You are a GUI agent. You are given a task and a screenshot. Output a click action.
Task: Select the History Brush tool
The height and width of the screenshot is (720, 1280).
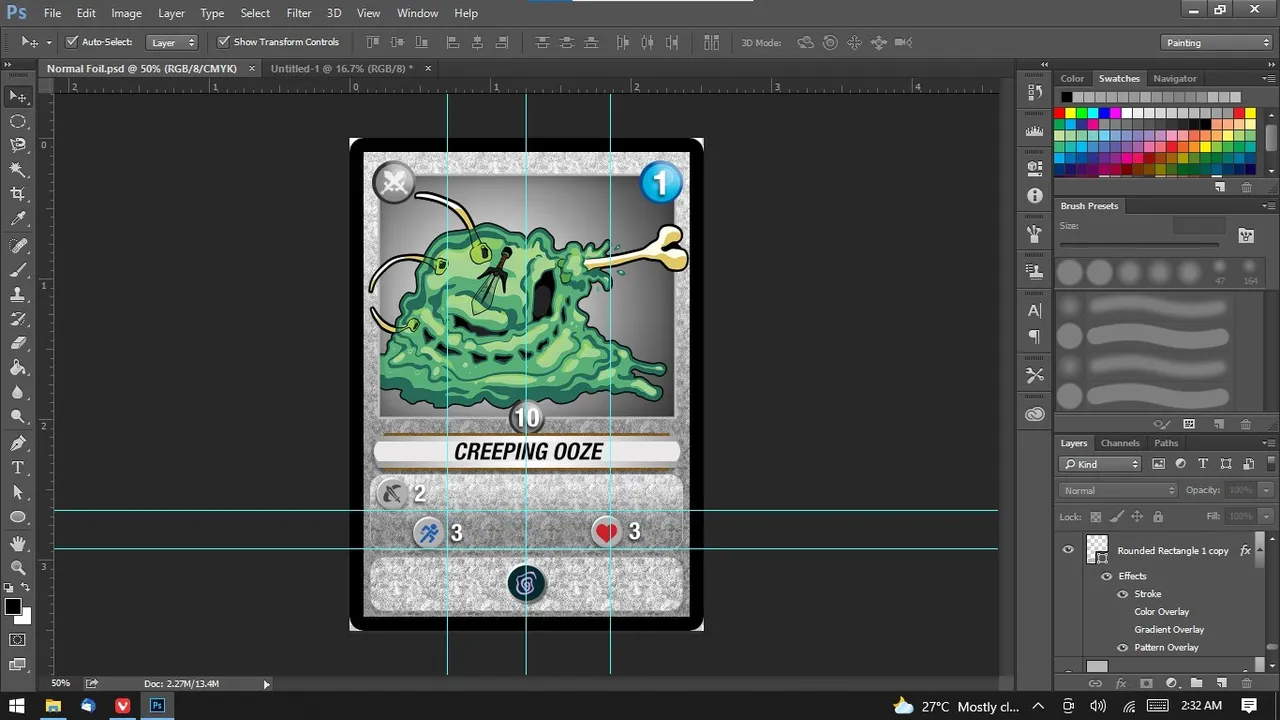point(18,319)
